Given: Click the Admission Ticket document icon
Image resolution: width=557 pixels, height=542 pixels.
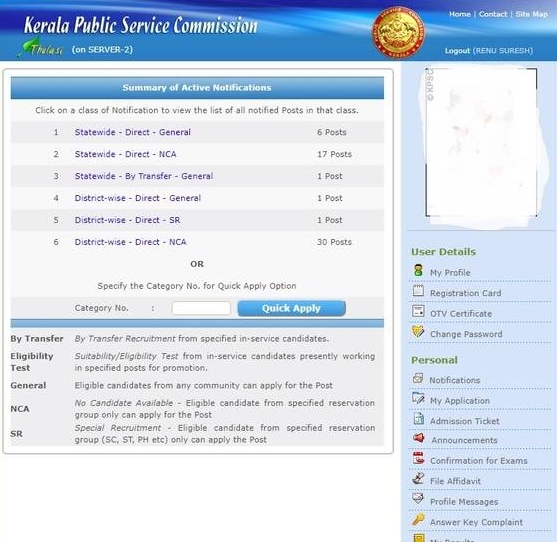Looking at the screenshot, I should tap(419, 419).
